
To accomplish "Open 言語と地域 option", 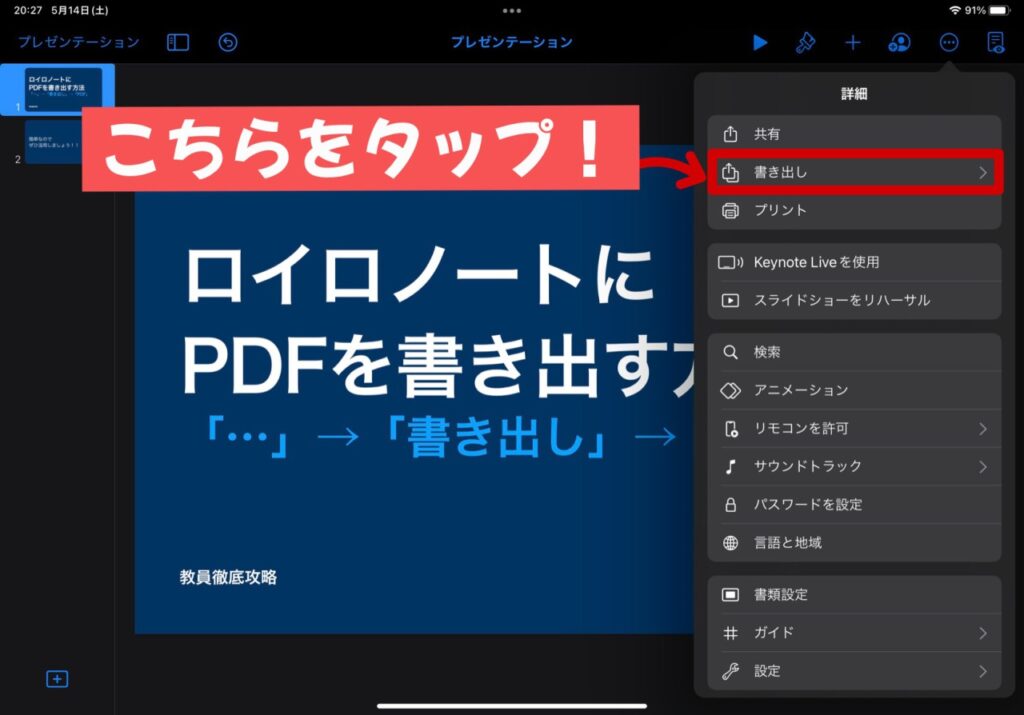I will [854, 543].
